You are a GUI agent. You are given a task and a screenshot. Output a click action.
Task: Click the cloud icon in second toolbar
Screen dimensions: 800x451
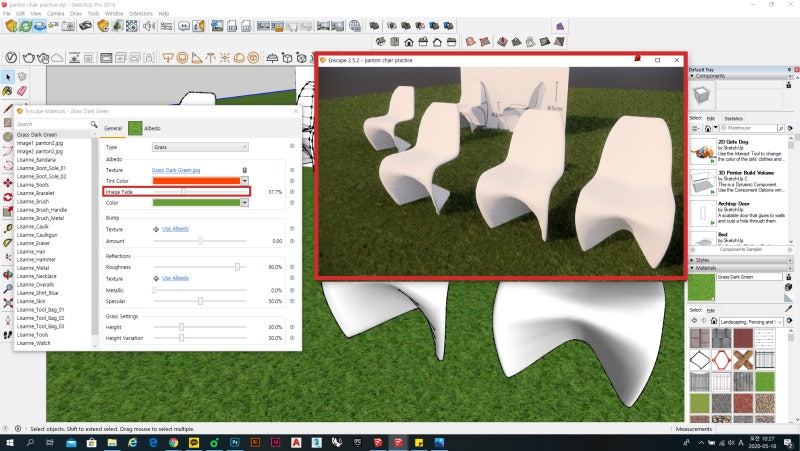[x=57, y=58]
